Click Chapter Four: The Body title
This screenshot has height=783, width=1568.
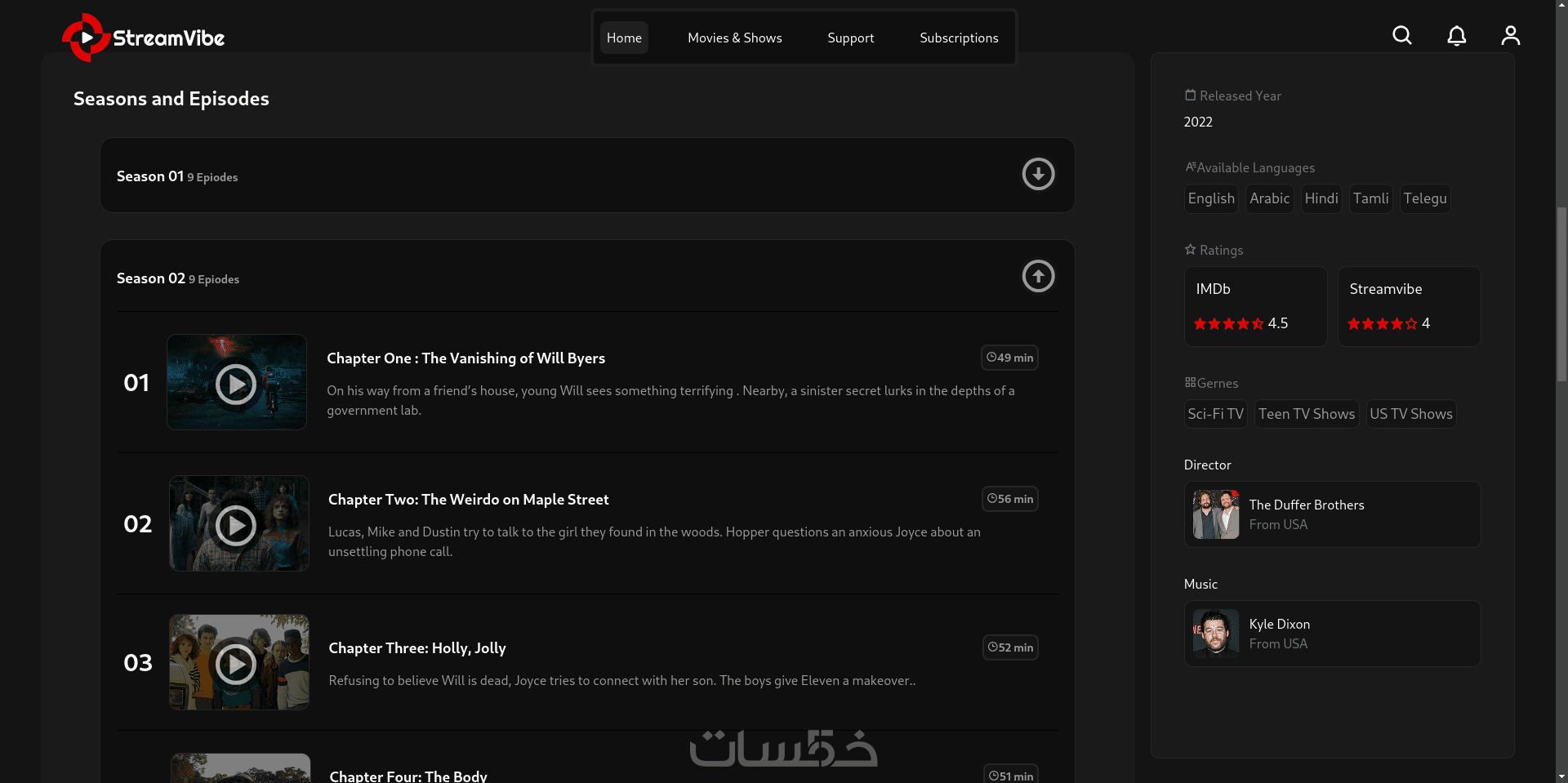[408, 776]
